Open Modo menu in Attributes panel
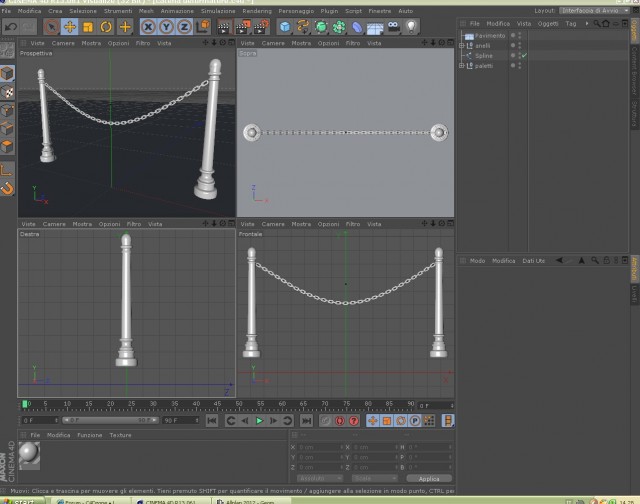 [477, 261]
